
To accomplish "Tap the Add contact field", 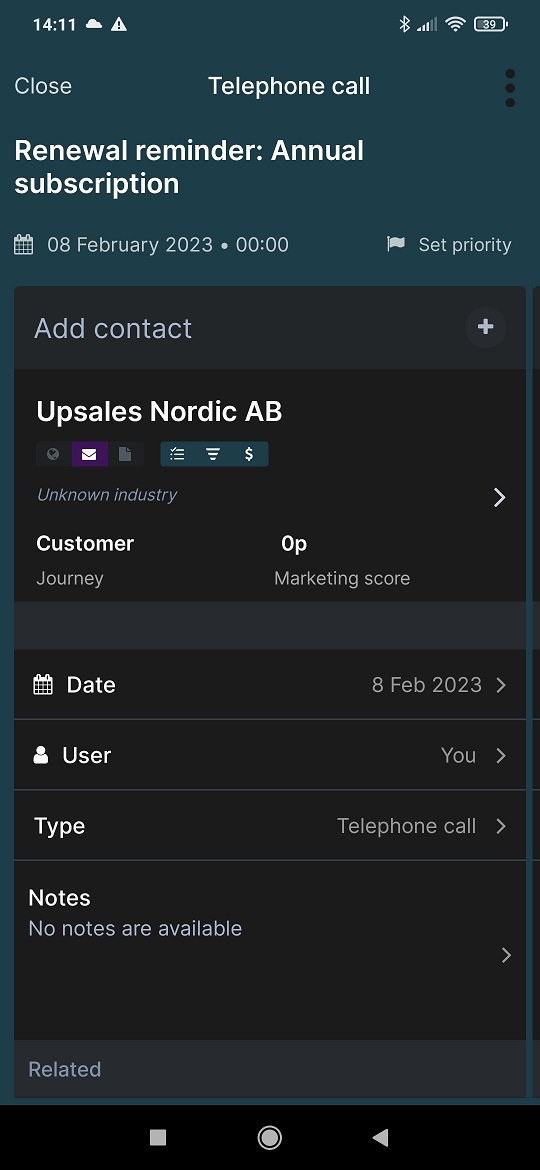I will click(270, 328).
